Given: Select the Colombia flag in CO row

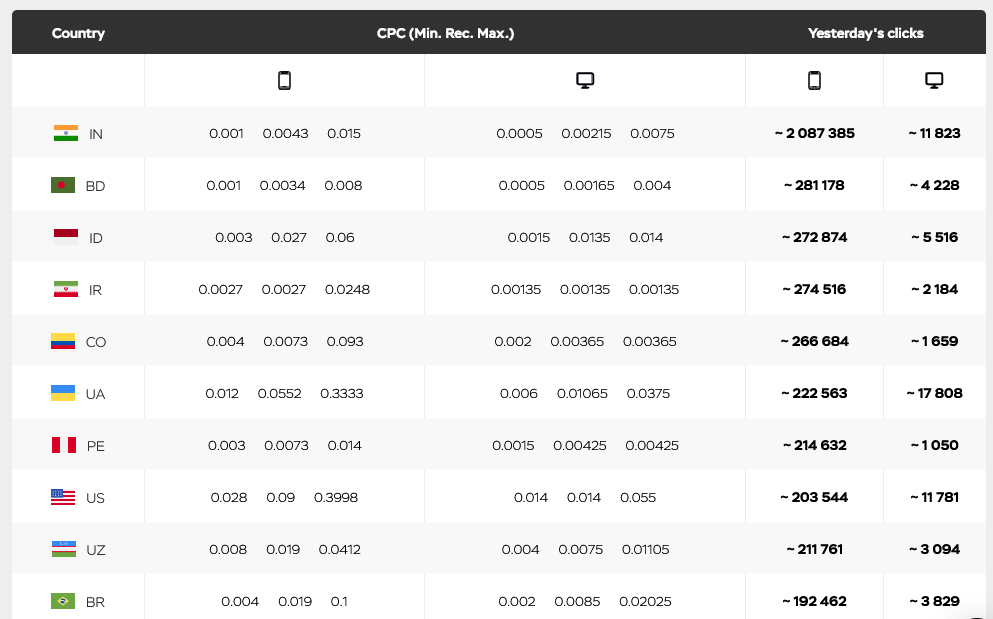Looking at the screenshot, I should pos(63,341).
